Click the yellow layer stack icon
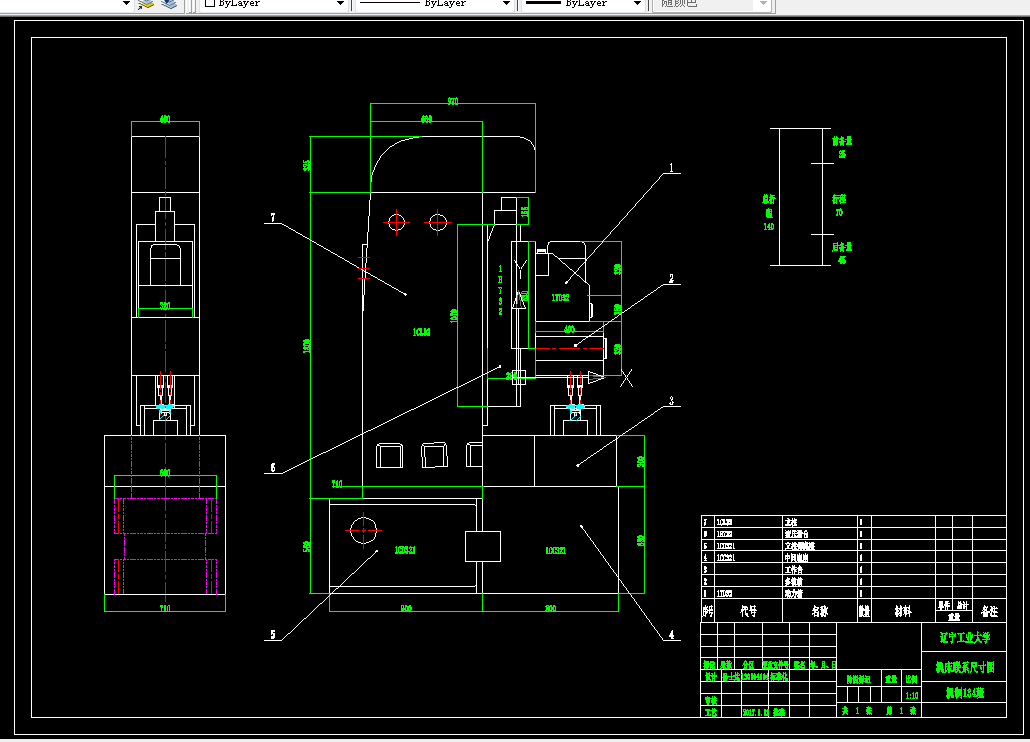1030x742 pixels. click(146, 5)
